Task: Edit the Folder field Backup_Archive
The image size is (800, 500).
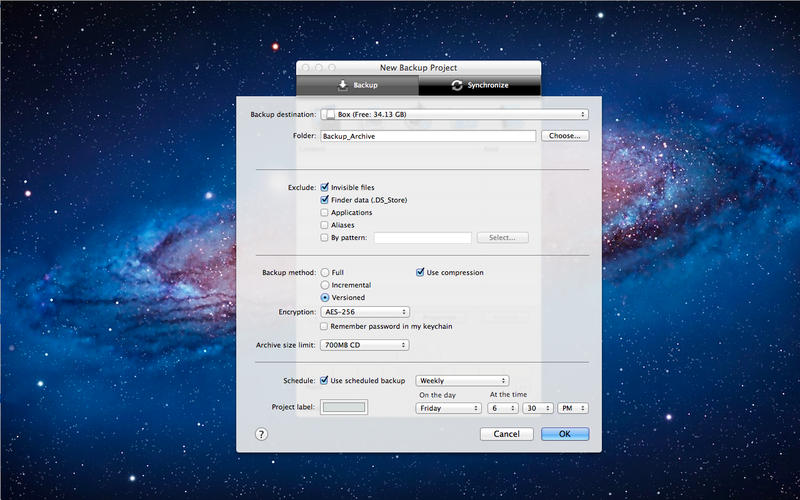Action: pos(428,136)
